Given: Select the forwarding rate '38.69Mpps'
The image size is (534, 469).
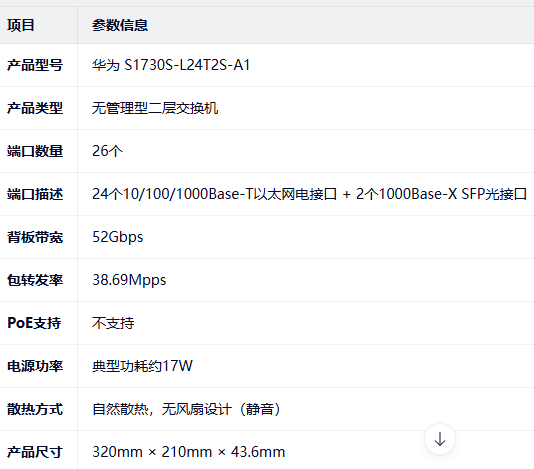Looking at the screenshot, I should point(129,280).
